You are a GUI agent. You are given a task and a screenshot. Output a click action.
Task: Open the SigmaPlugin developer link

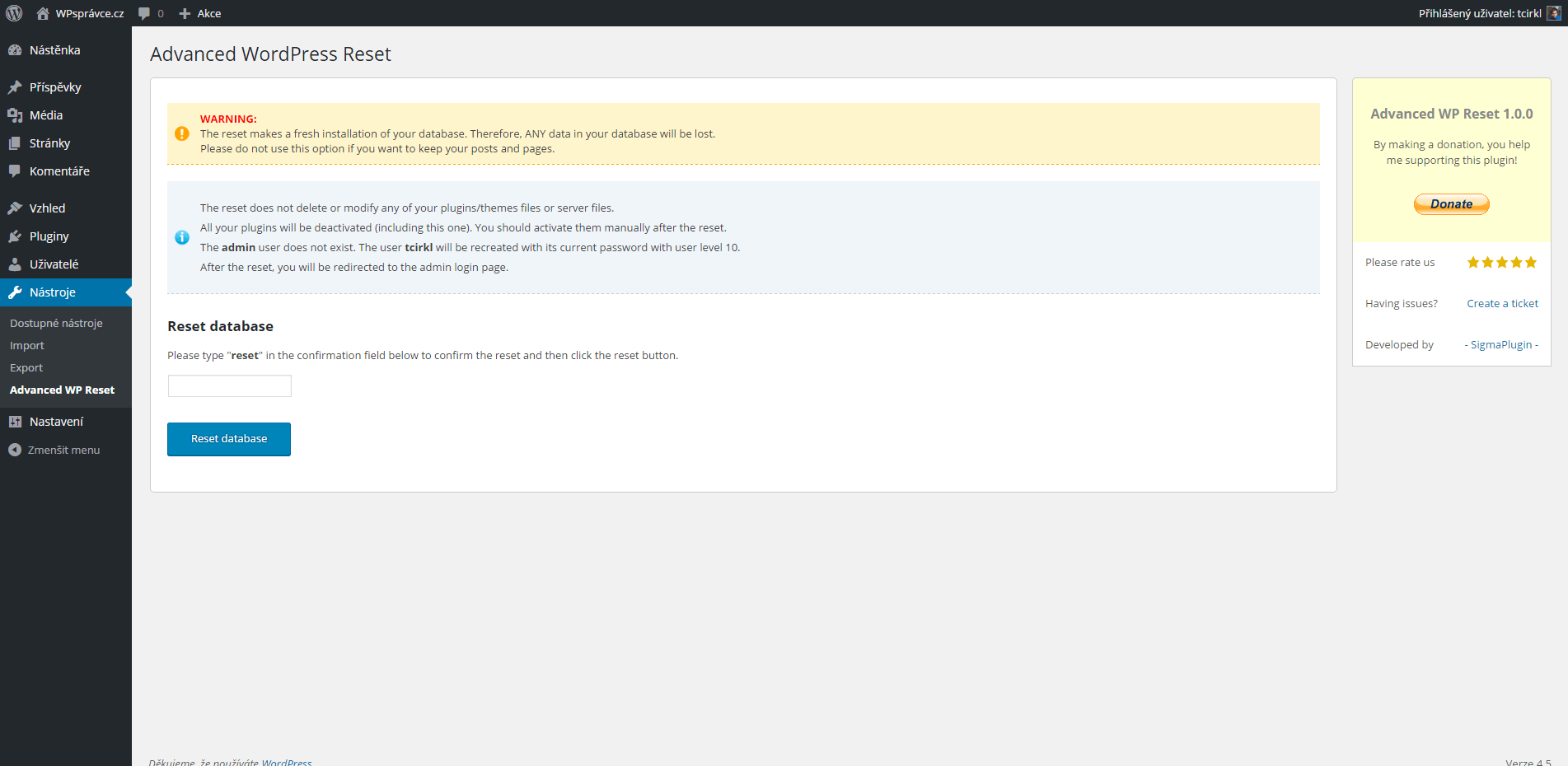tap(1501, 345)
